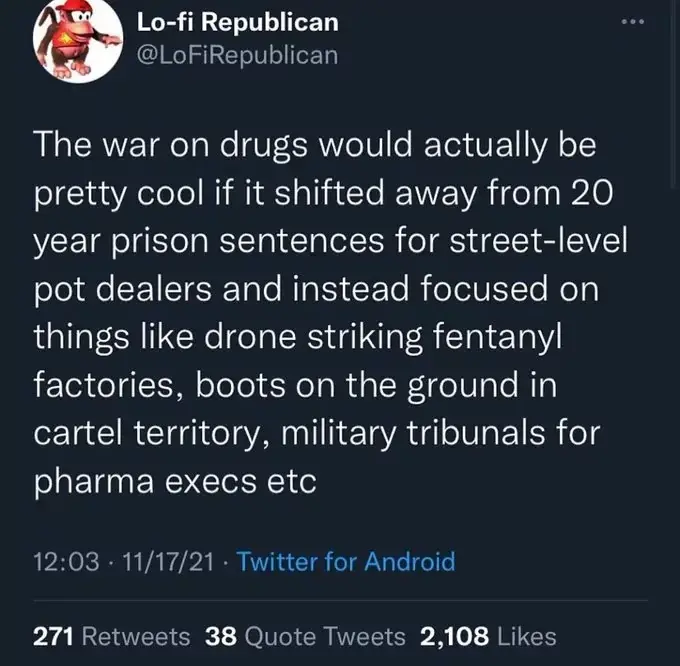
Task: Click the number 271 in stats row
Action: 53,636
